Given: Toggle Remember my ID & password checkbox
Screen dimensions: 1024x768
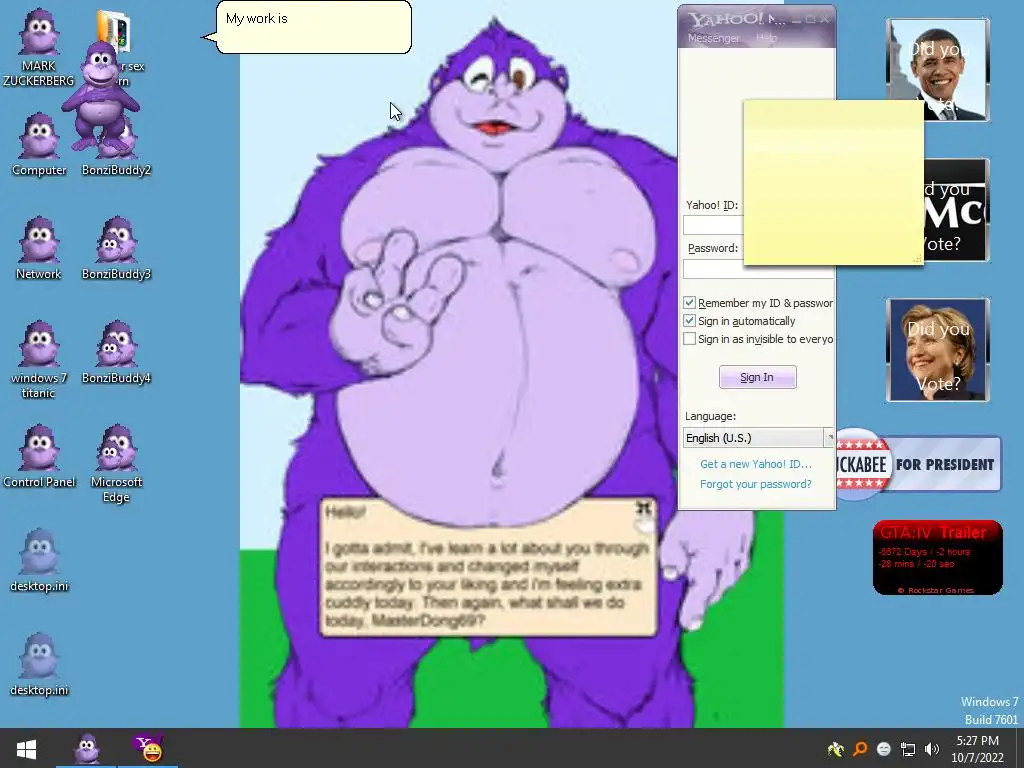Looking at the screenshot, I should pos(689,302).
